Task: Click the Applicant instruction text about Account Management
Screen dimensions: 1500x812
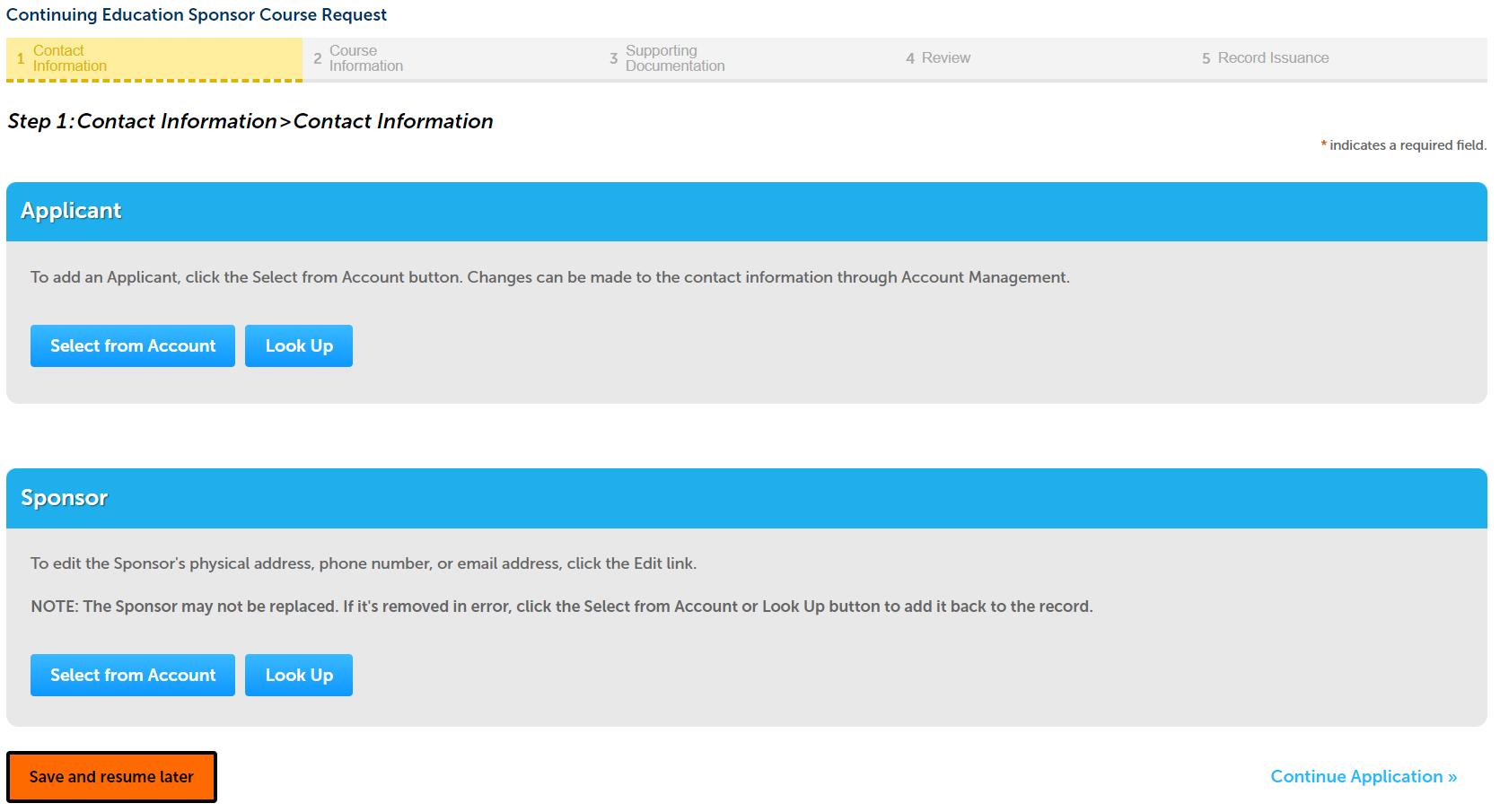Action: point(550,277)
